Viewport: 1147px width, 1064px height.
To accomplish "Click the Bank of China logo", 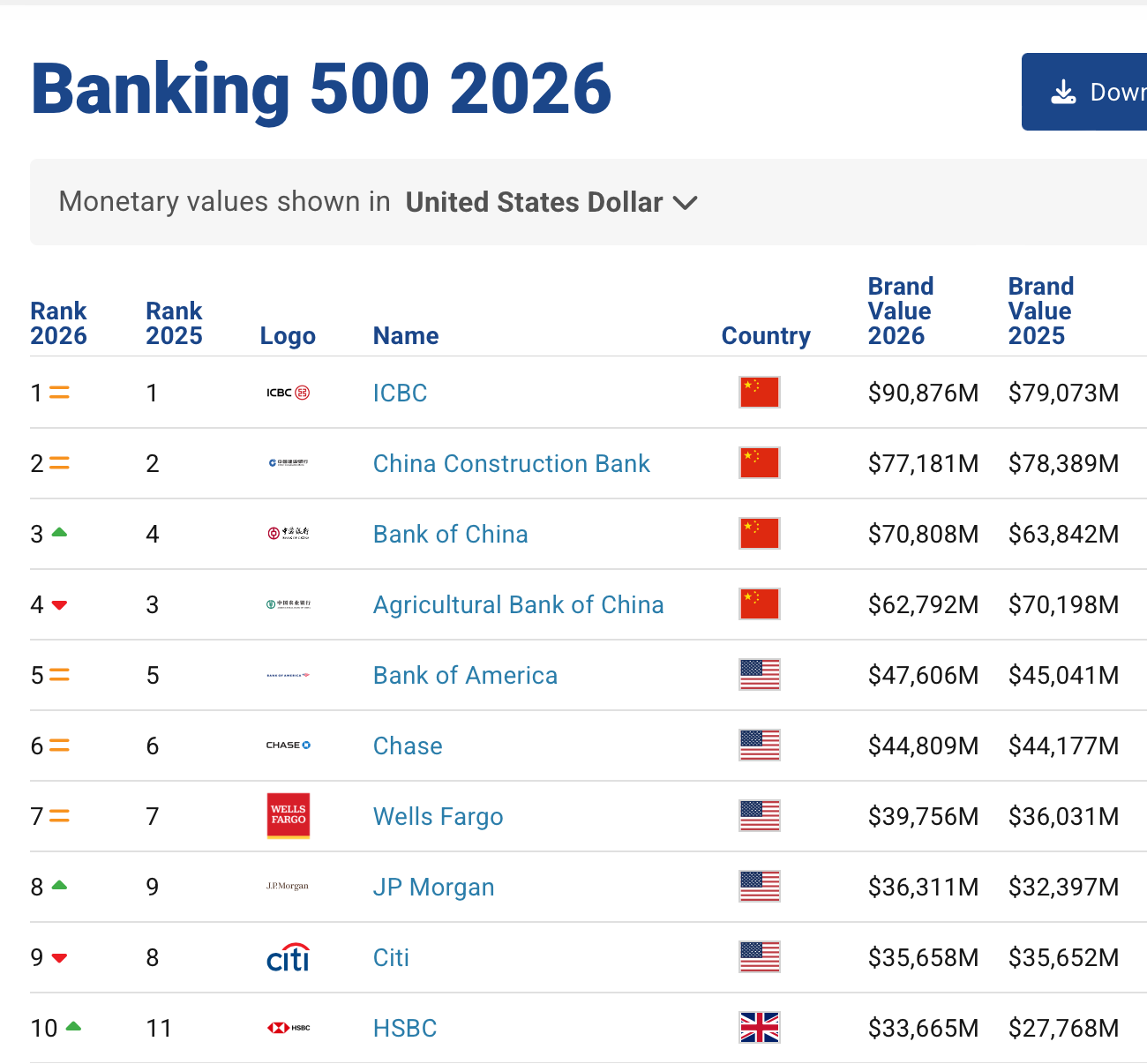I will tap(289, 533).
